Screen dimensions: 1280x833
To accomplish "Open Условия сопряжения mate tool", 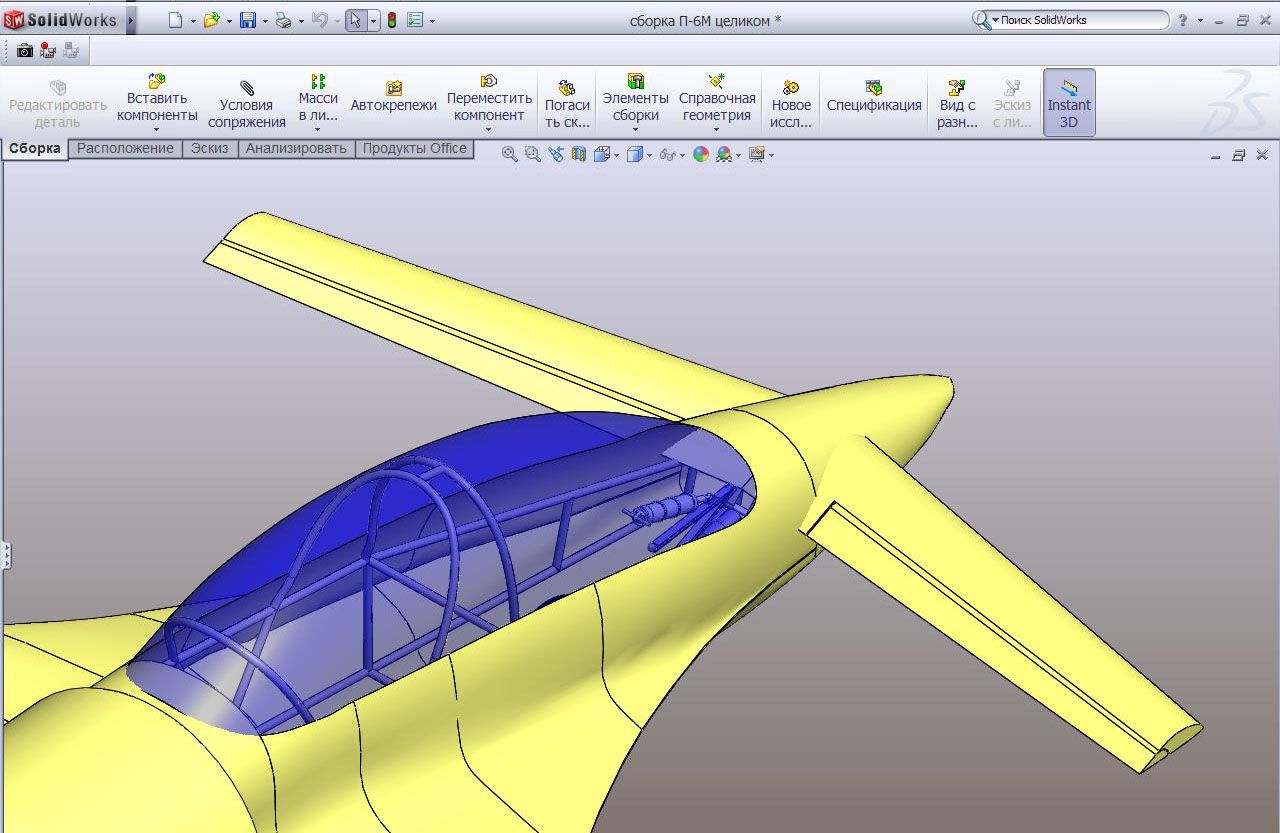I will (x=246, y=104).
